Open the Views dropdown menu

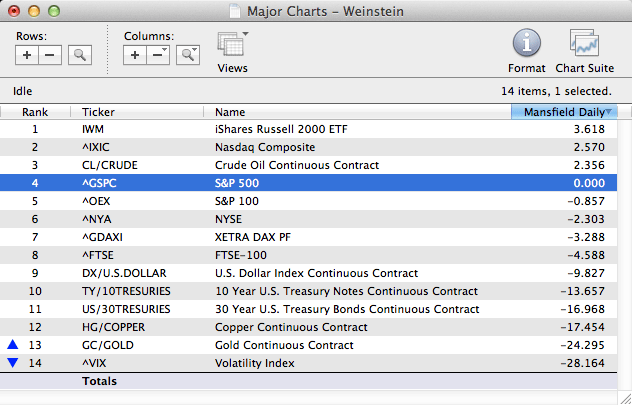pos(232,48)
